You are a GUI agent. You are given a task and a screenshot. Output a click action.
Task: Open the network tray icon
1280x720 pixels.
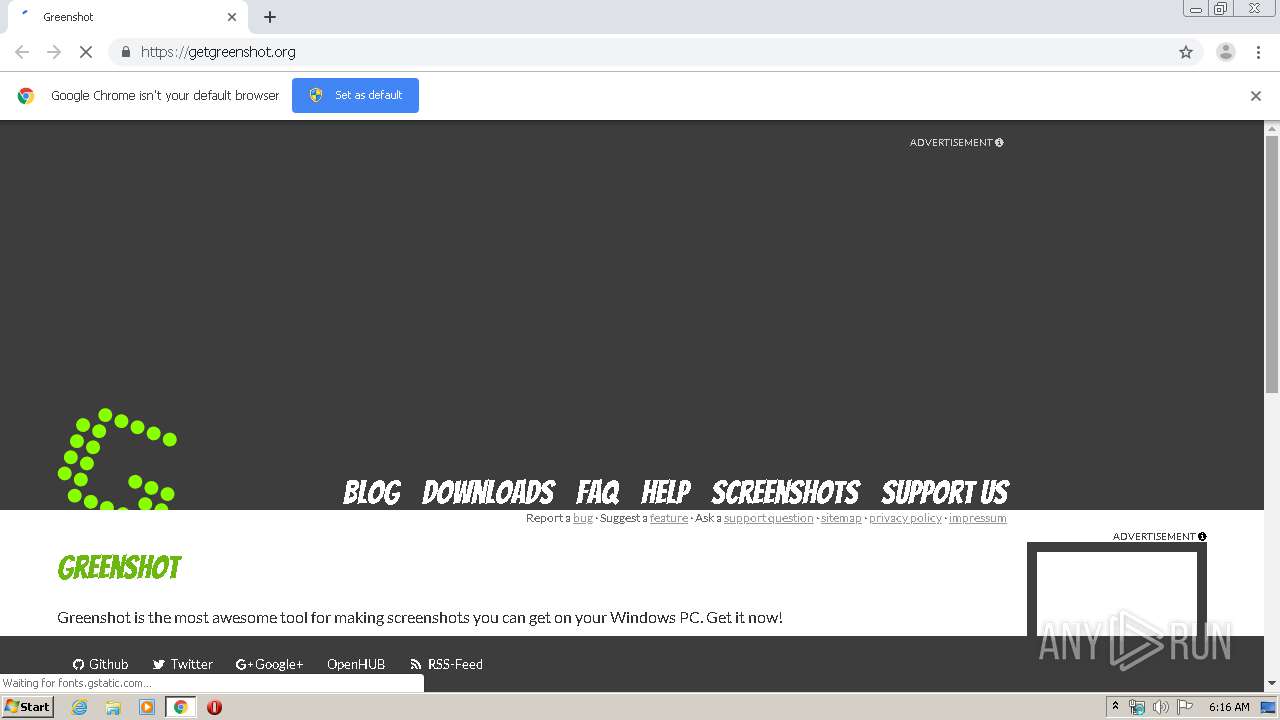[1137, 707]
